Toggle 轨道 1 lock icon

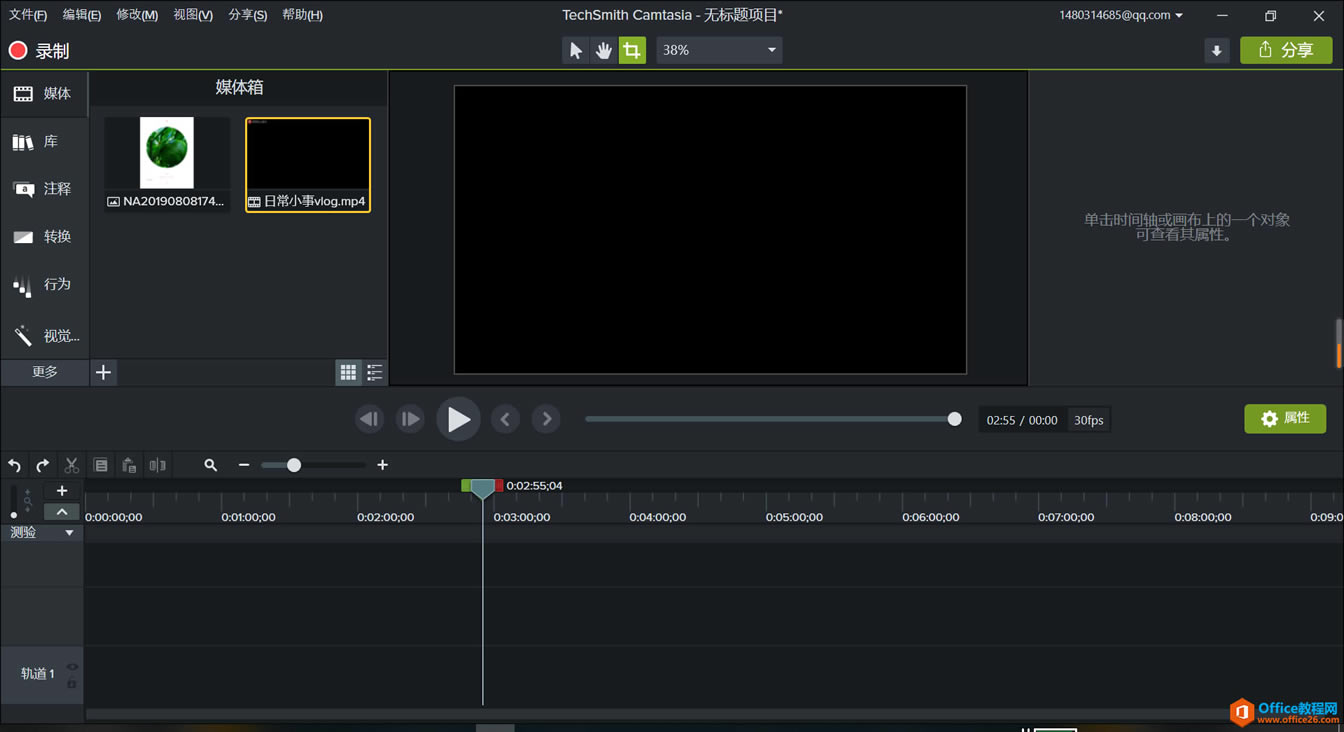tap(72, 684)
